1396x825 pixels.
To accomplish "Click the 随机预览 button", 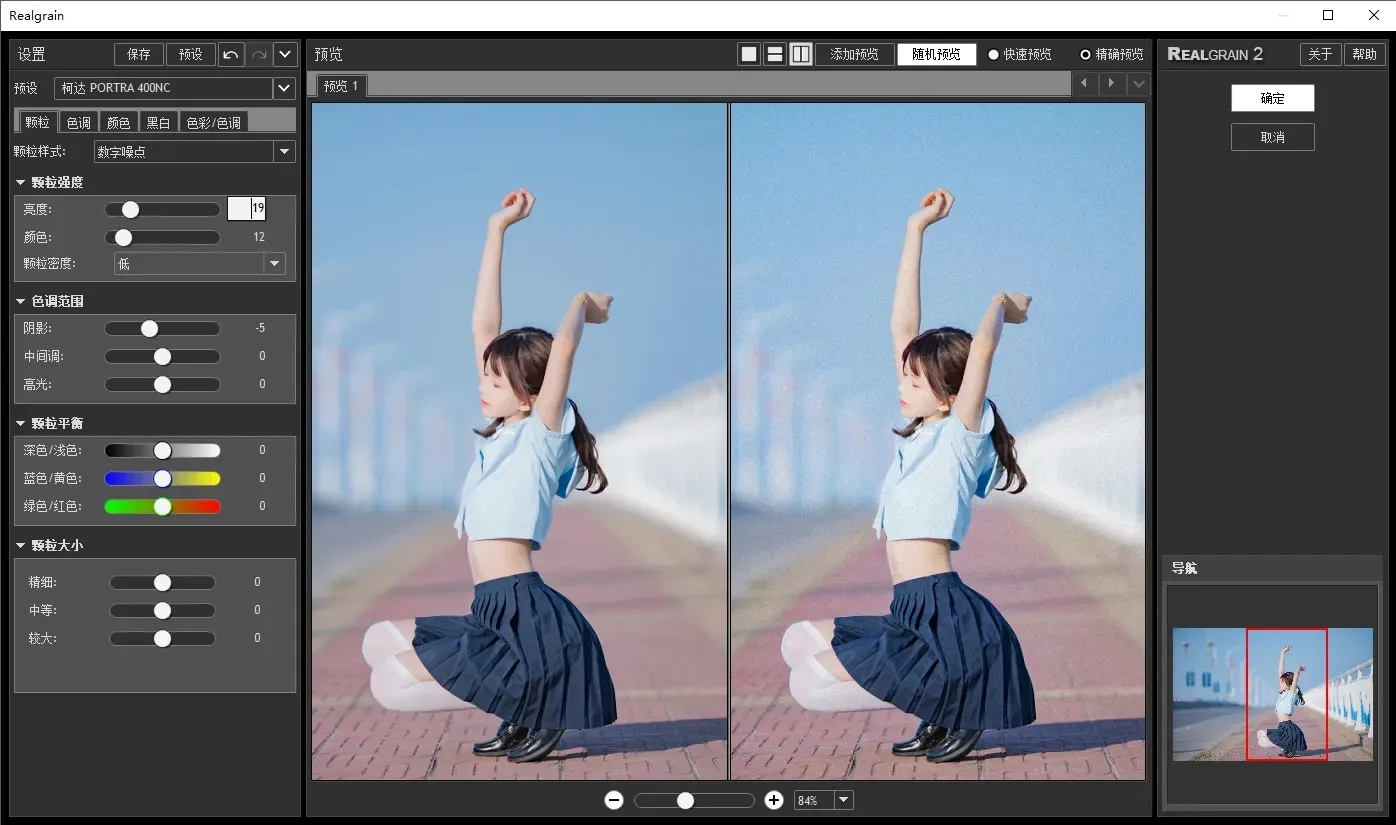I will (936, 54).
